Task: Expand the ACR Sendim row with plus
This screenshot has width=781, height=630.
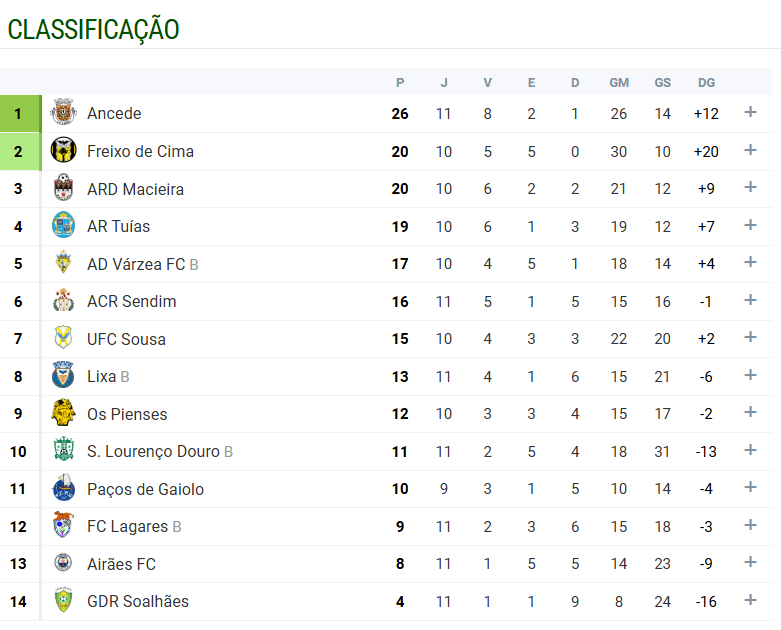Action: point(750,300)
